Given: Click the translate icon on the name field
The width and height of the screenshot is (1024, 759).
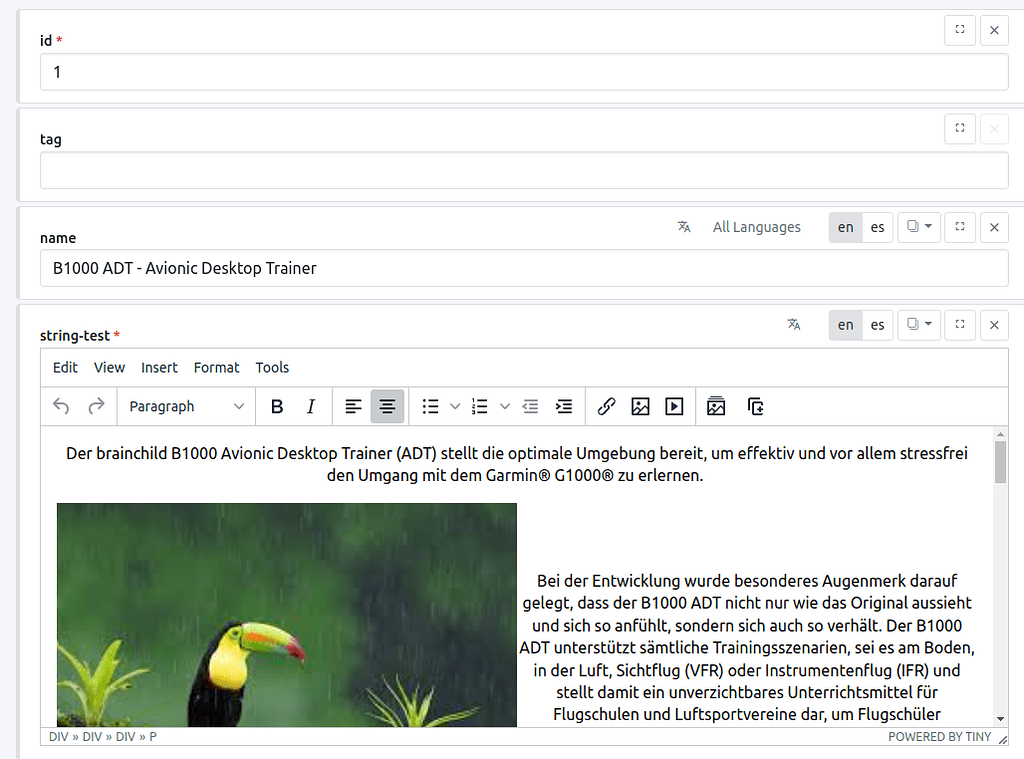Looking at the screenshot, I should [684, 227].
